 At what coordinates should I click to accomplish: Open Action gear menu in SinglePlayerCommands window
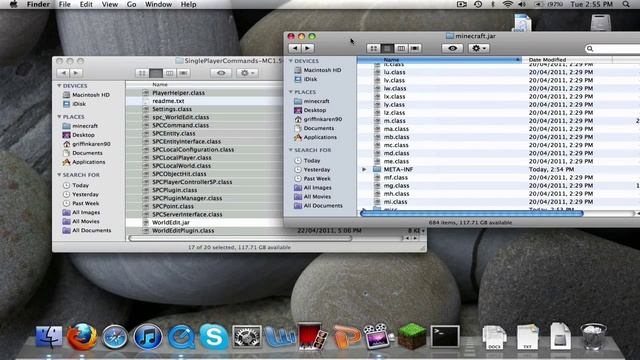click(247, 73)
